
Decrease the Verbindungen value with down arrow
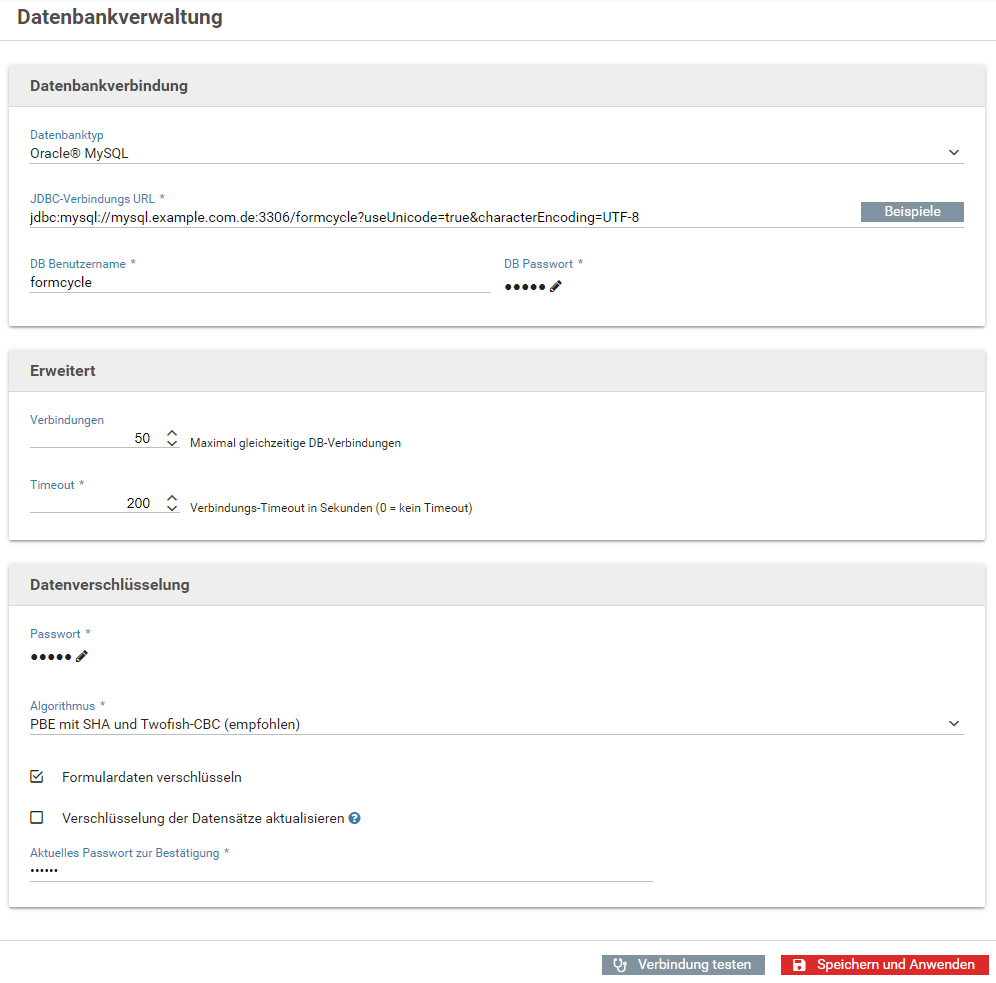coord(172,443)
